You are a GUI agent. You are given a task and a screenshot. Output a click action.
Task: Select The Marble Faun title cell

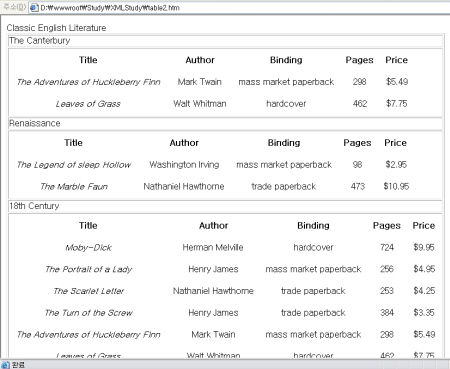click(x=74, y=186)
